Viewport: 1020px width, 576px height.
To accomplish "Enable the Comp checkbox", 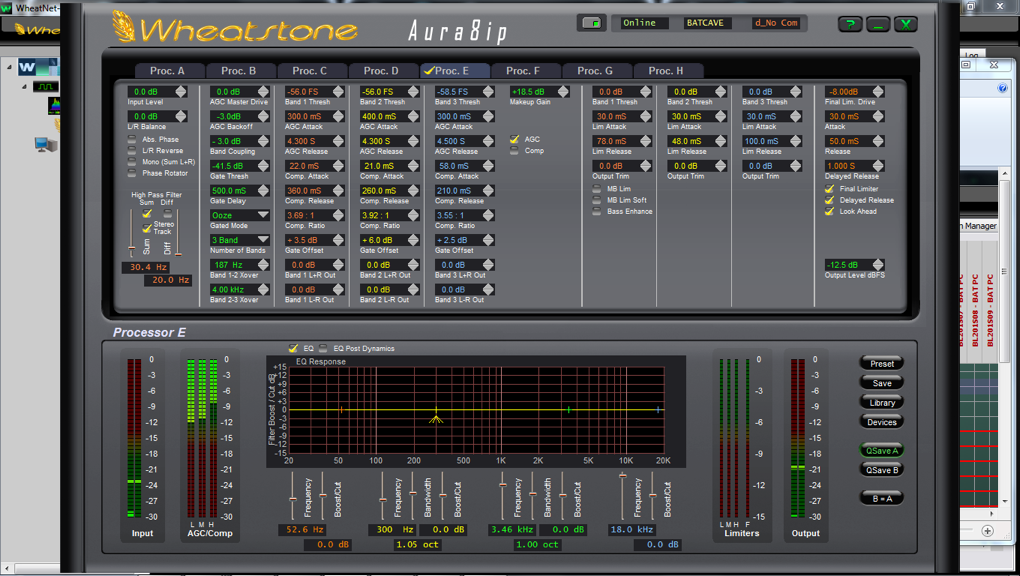I will tap(515, 151).
